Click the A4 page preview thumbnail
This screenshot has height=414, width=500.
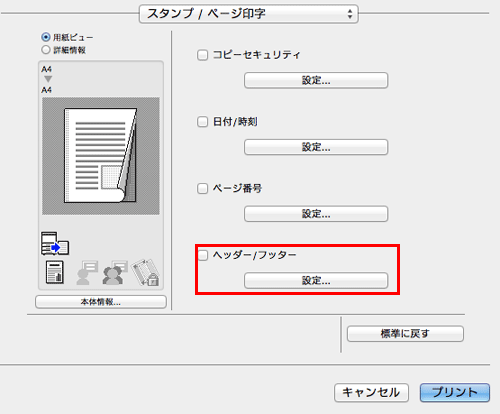[x=101, y=156]
